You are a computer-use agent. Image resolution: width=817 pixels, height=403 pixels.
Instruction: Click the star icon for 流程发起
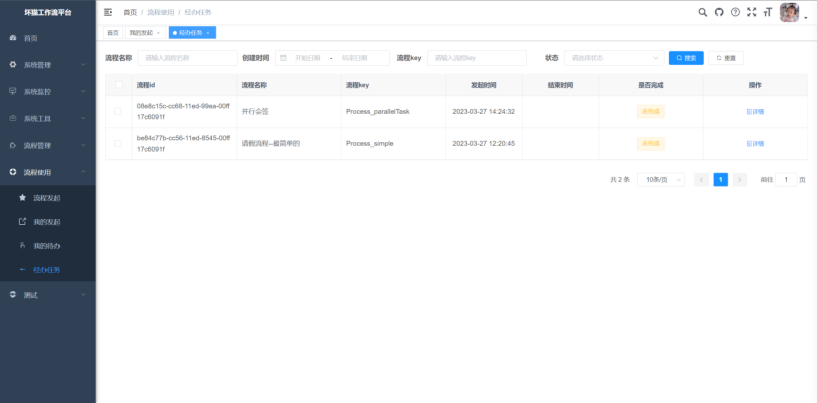(23, 198)
